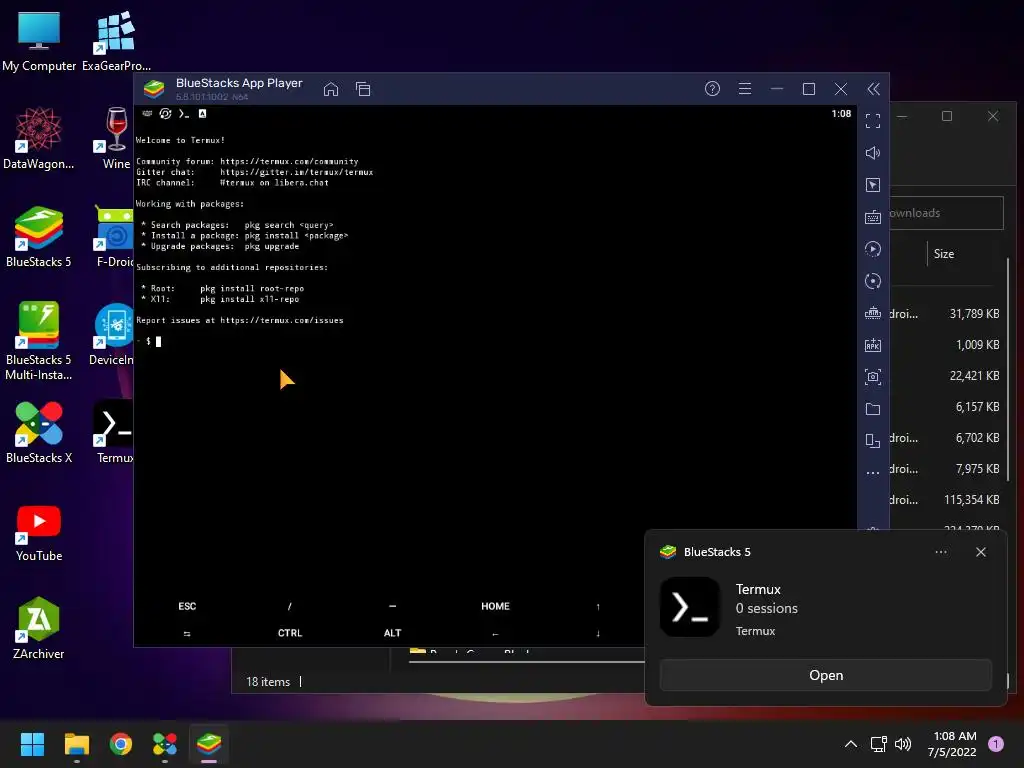
Task: Click Open in Termux notification
Action: [x=825, y=675]
